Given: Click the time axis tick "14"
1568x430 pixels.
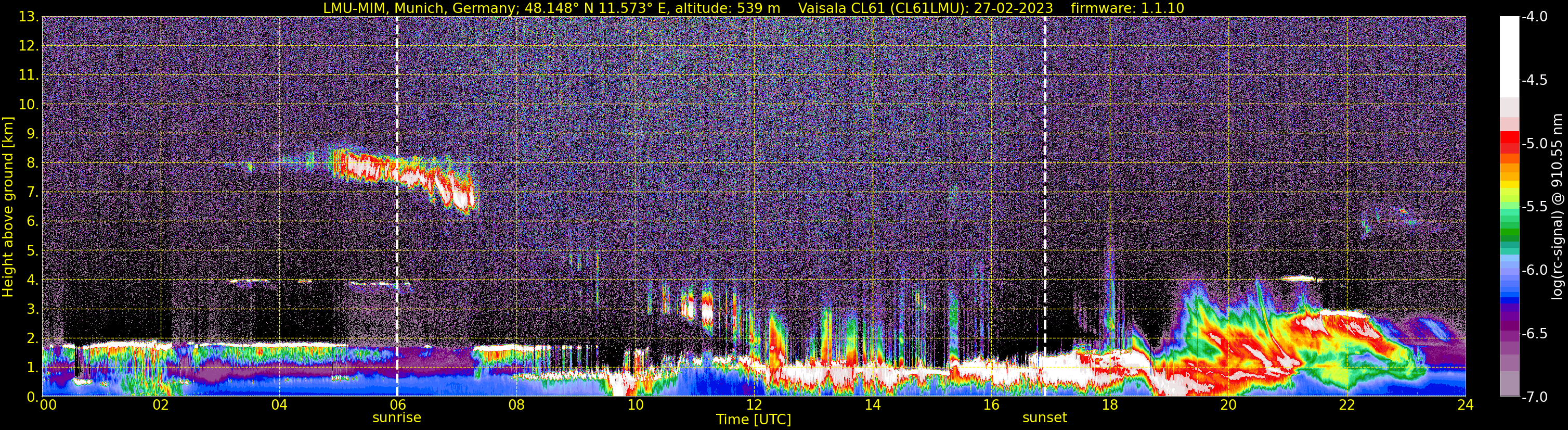Looking at the screenshot, I should [x=872, y=405].
